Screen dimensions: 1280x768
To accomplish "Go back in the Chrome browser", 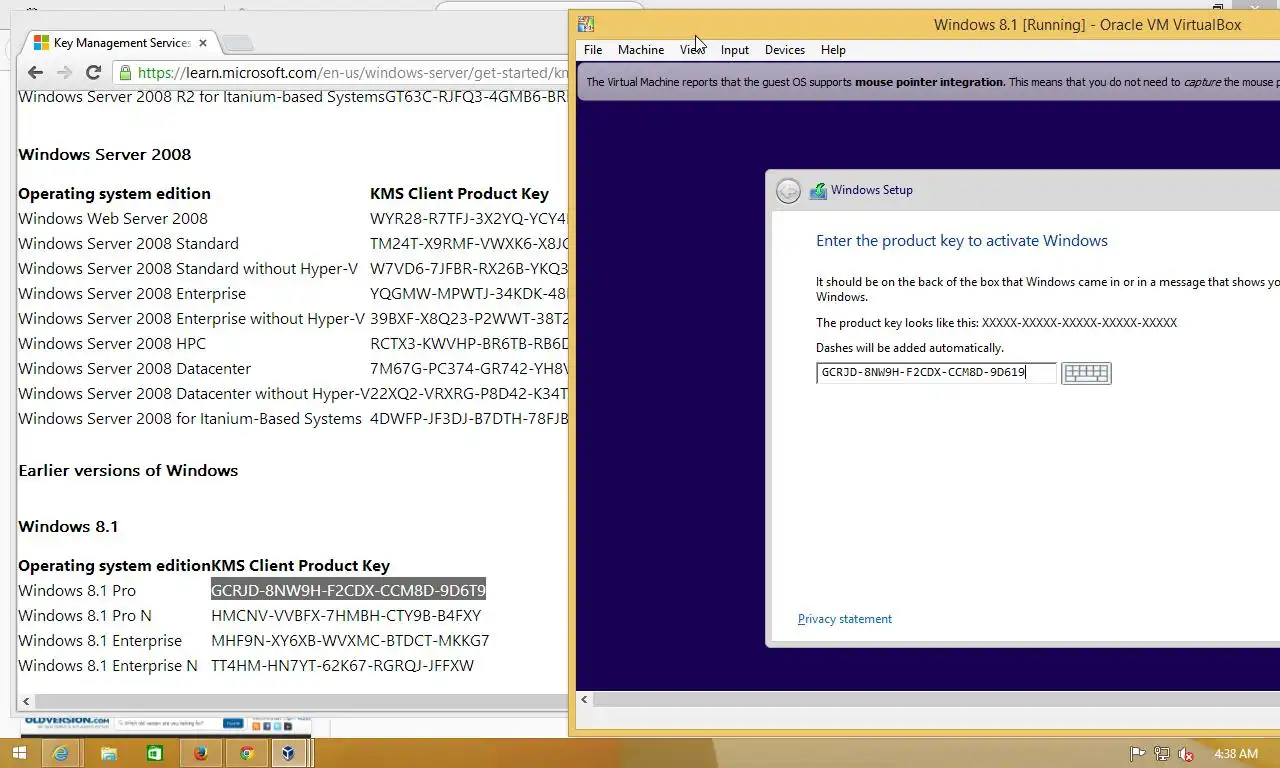I will pyautogui.click(x=36, y=72).
